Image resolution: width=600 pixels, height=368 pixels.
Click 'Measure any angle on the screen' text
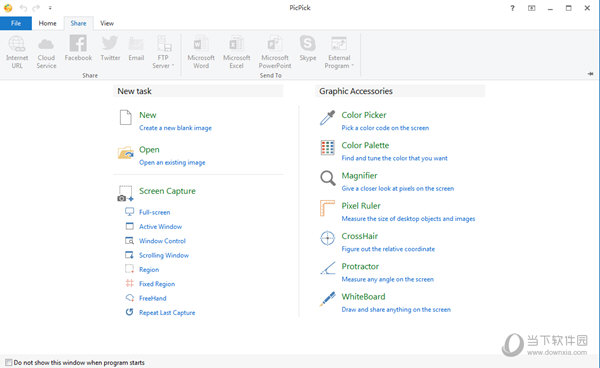point(388,279)
